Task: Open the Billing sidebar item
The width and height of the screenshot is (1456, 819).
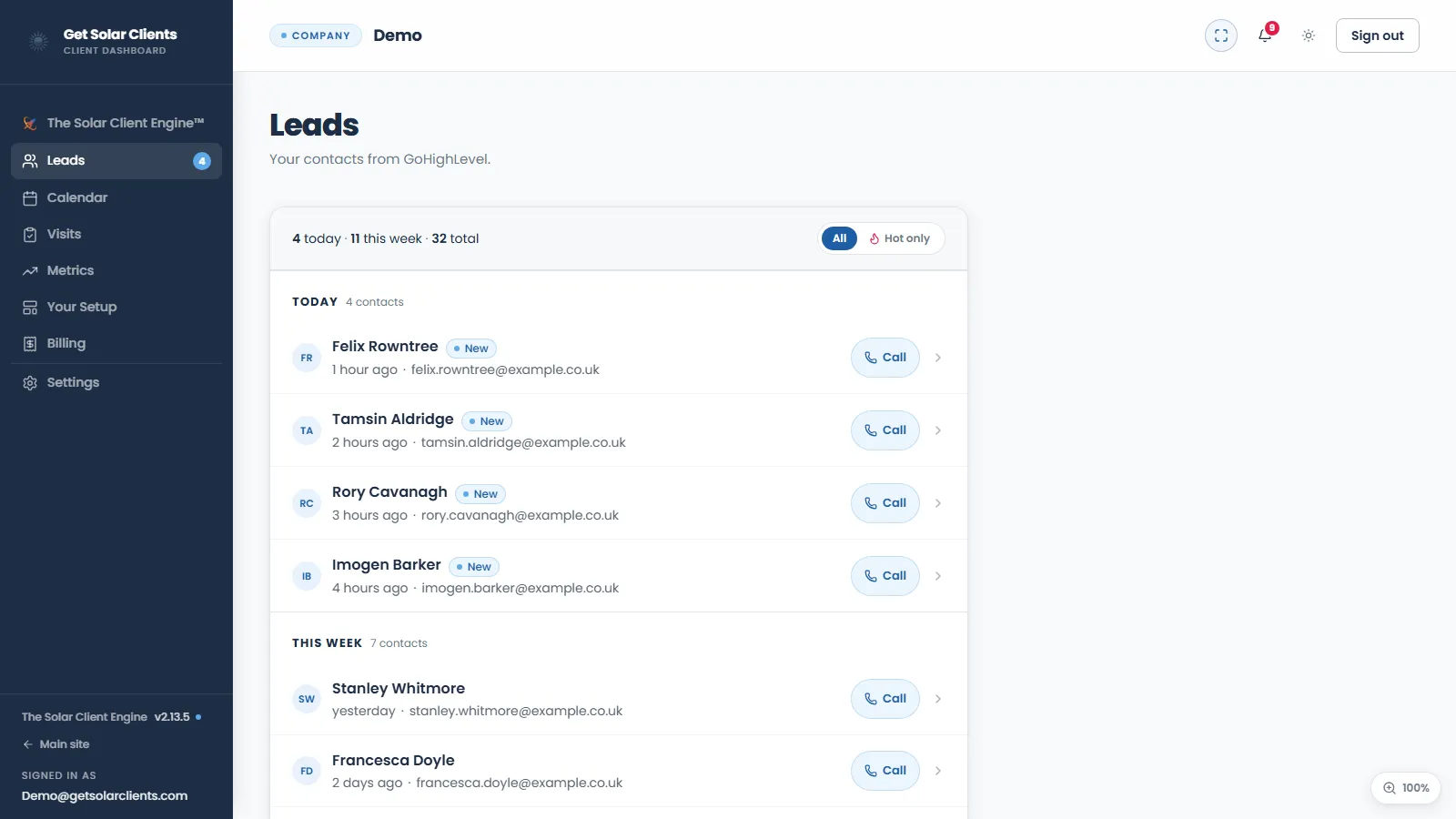Action: [116, 343]
